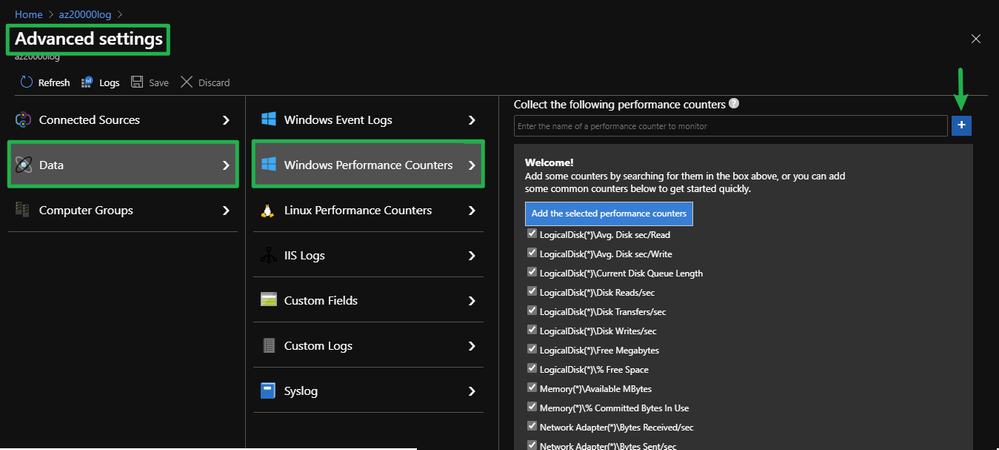Viewport: 999px width, 450px height.
Task: Expand Syslog chevron
Action: pos(472,391)
